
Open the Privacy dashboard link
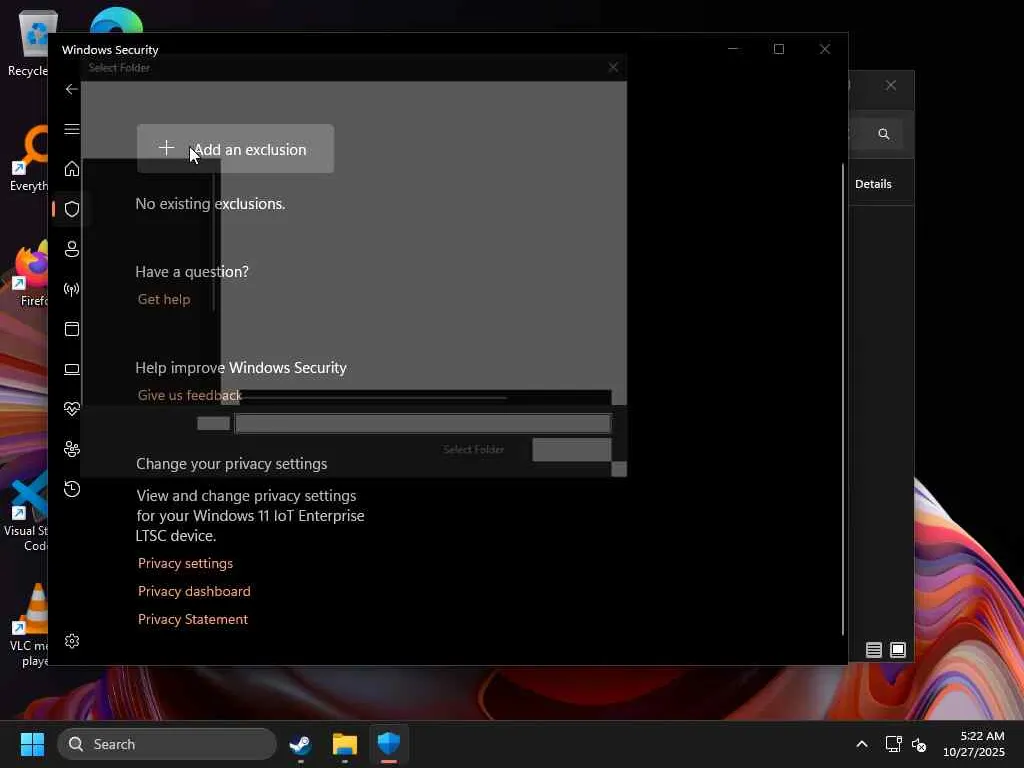pos(194,591)
